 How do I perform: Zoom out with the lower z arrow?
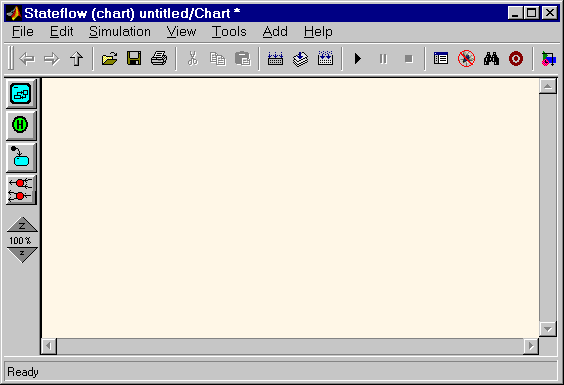[22, 254]
